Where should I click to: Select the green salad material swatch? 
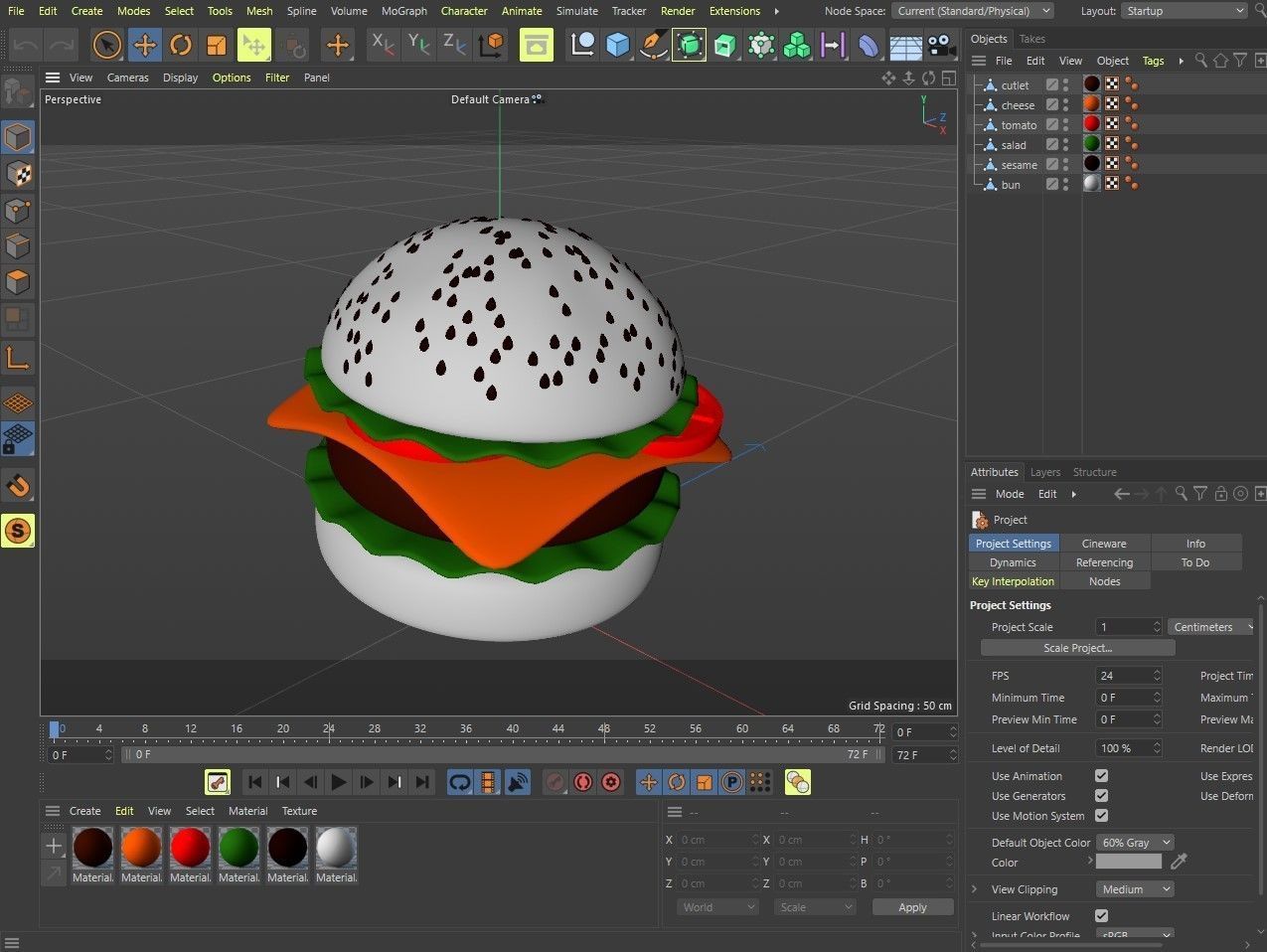238,848
